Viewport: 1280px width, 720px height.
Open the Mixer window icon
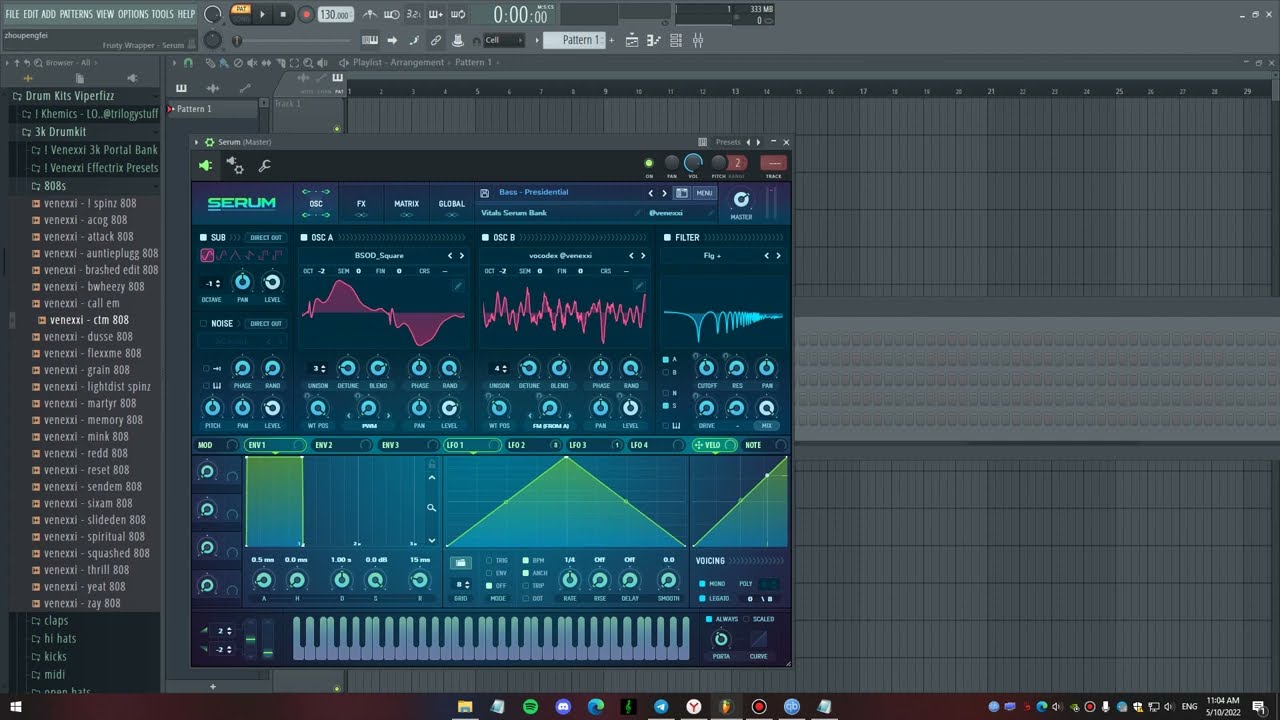click(697, 40)
